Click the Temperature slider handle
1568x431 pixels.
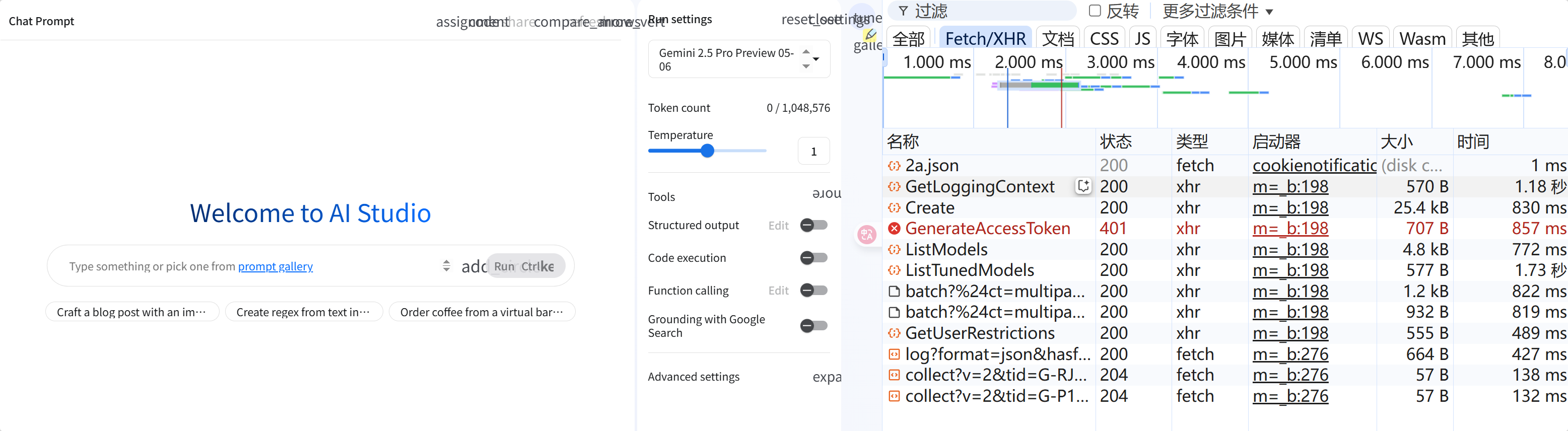pyautogui.click(x=707, y=151)
